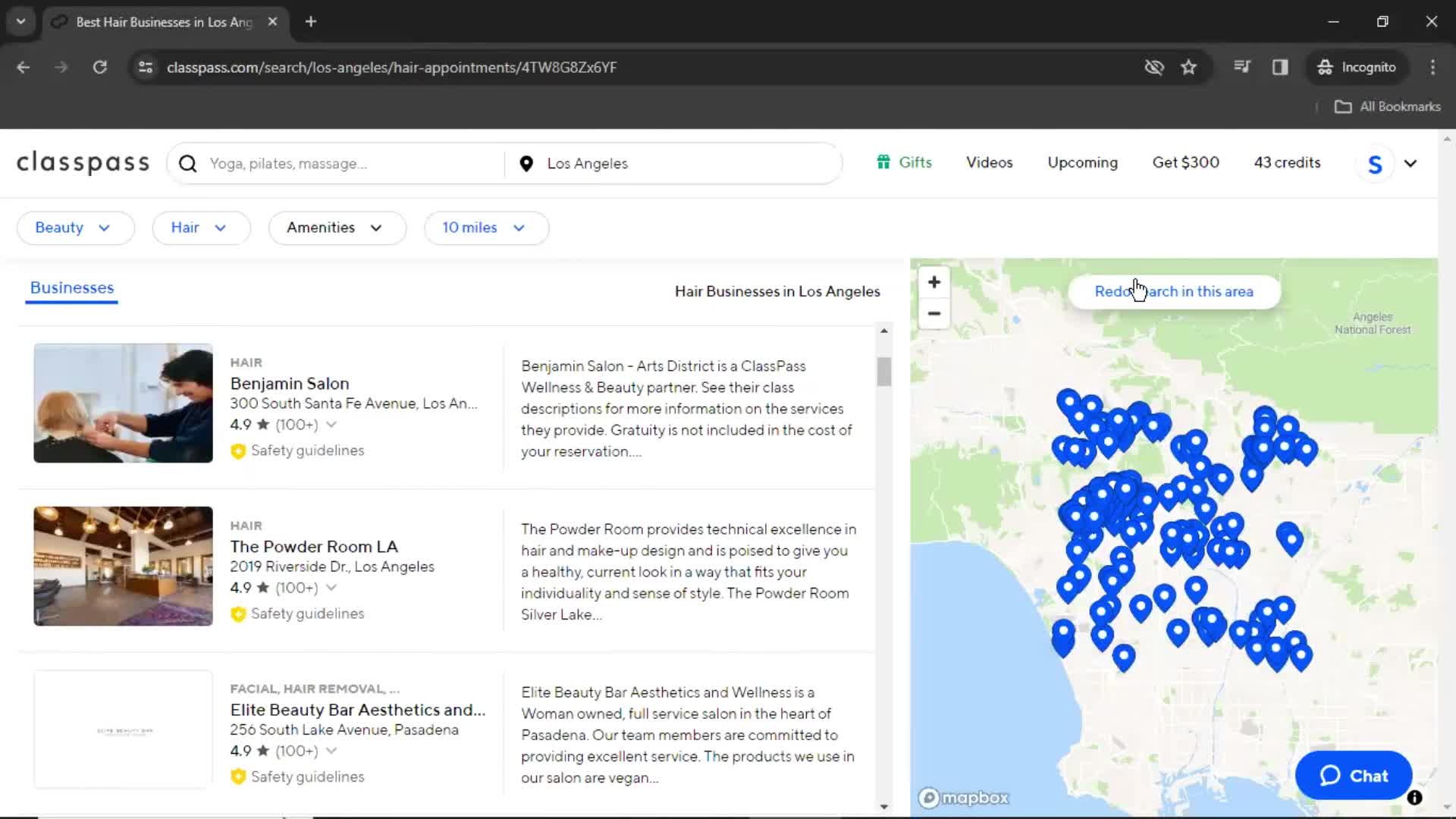Screen dimensions: 1456x819
Task: Click the Benjamin Salon description text
Action: [x=687, y=409]
